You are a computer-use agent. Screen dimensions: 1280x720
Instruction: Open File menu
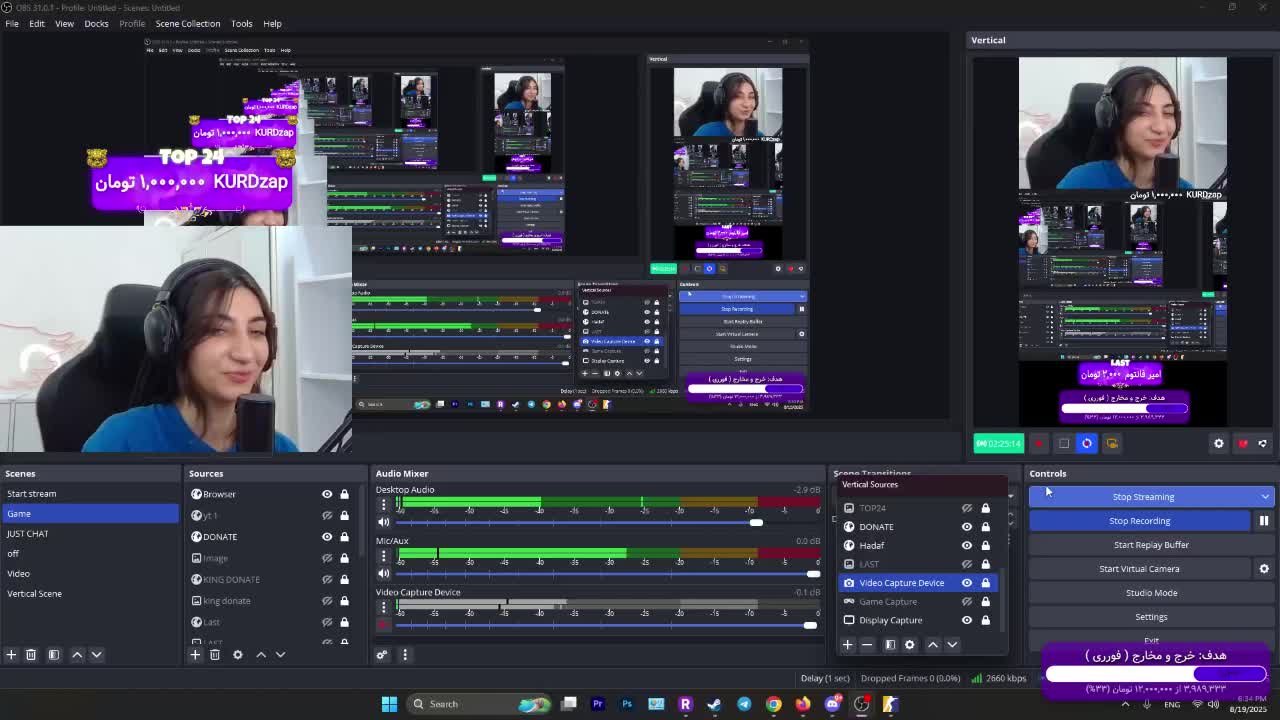tap(12, 23)
